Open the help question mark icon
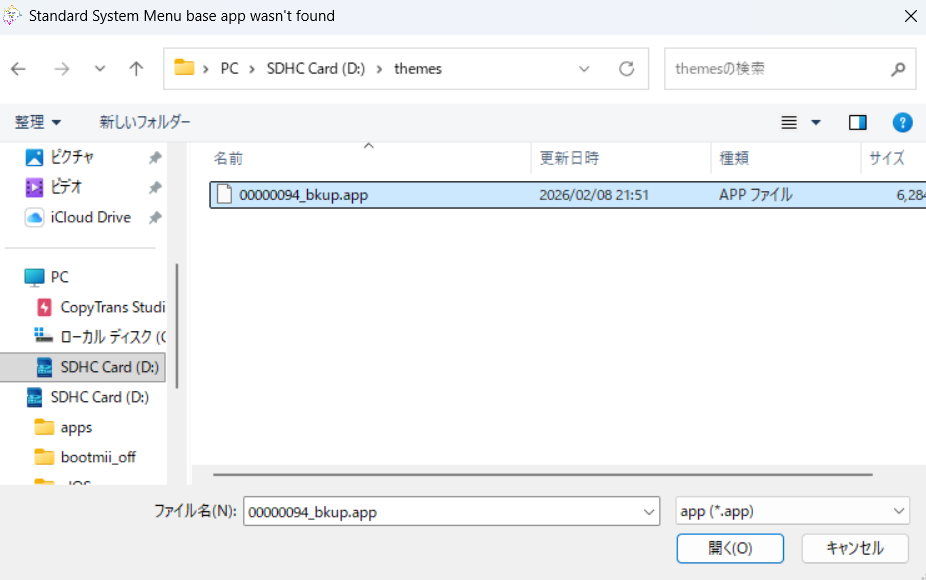 pyautogui.click(x=902, y=122)
